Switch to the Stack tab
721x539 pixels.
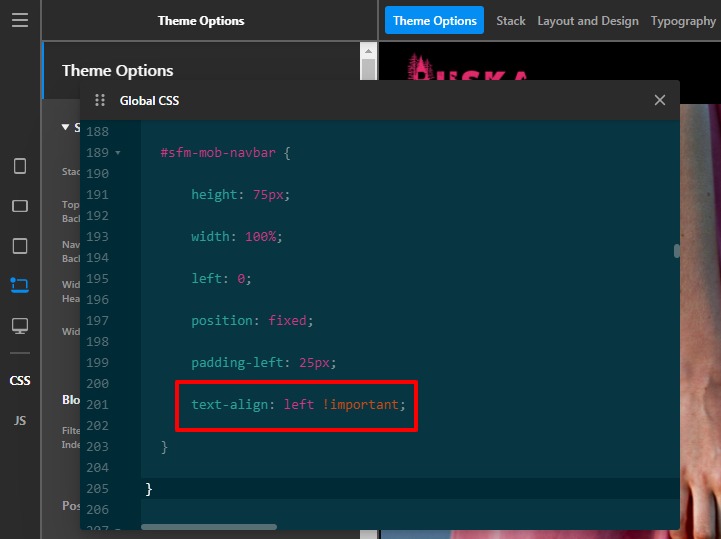click(510, 21)
